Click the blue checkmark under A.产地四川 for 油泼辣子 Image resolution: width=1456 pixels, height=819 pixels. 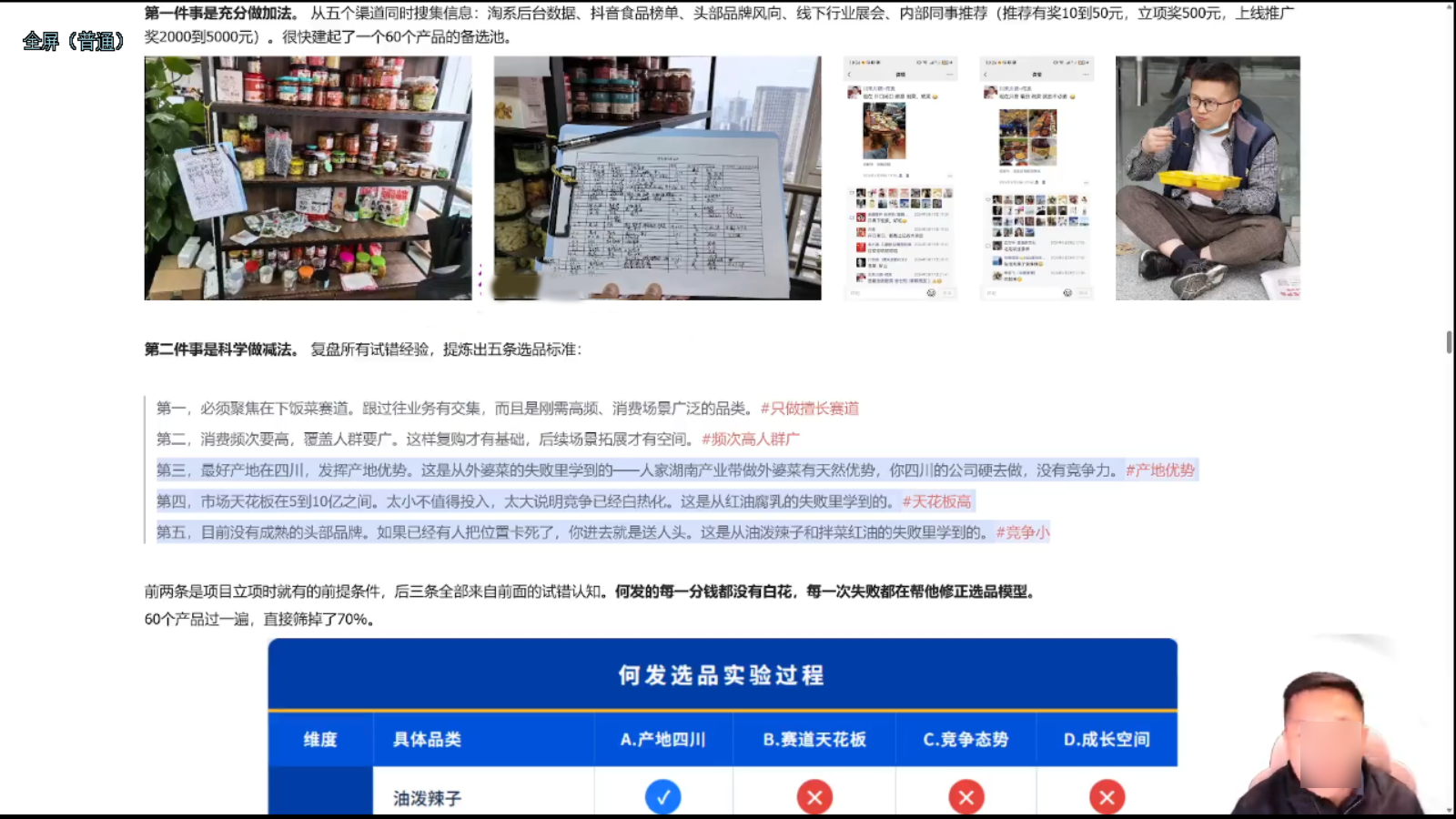click(663, 796)
